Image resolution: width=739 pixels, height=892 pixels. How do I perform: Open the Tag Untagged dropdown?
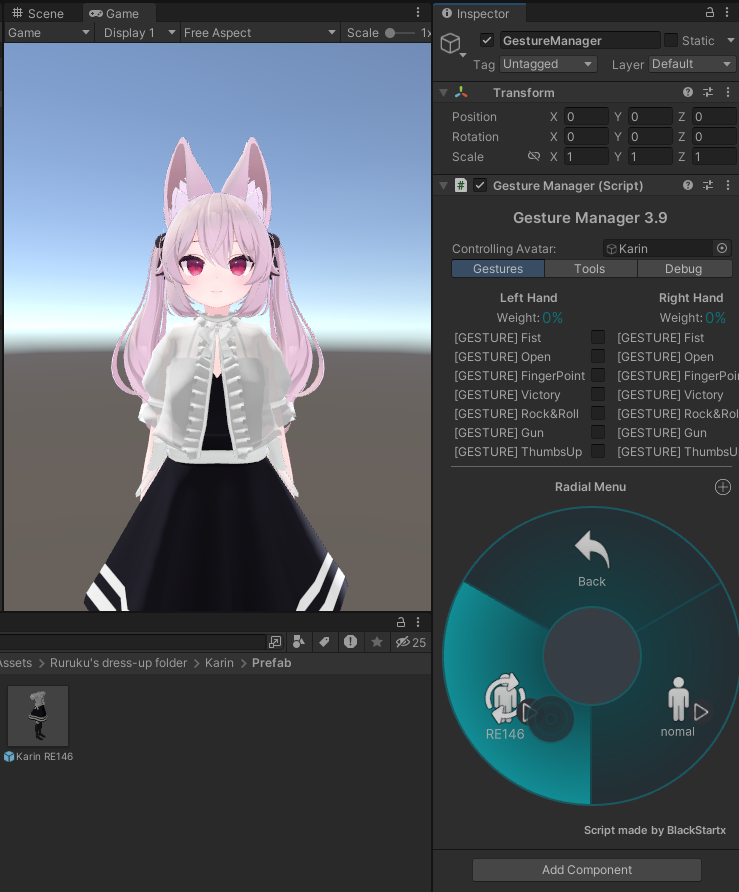tap(548, 64)
